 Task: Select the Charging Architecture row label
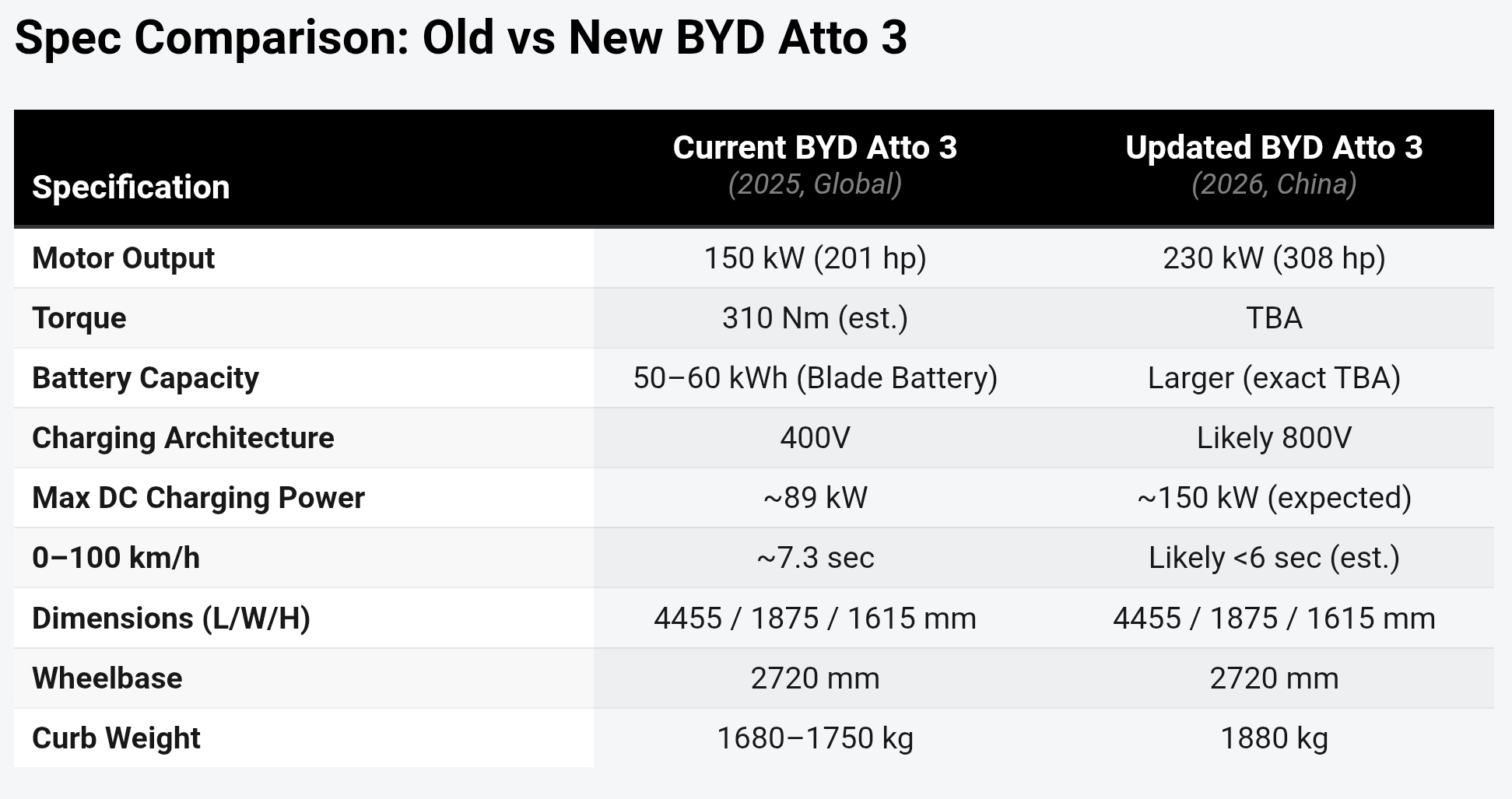pos(183,438)
